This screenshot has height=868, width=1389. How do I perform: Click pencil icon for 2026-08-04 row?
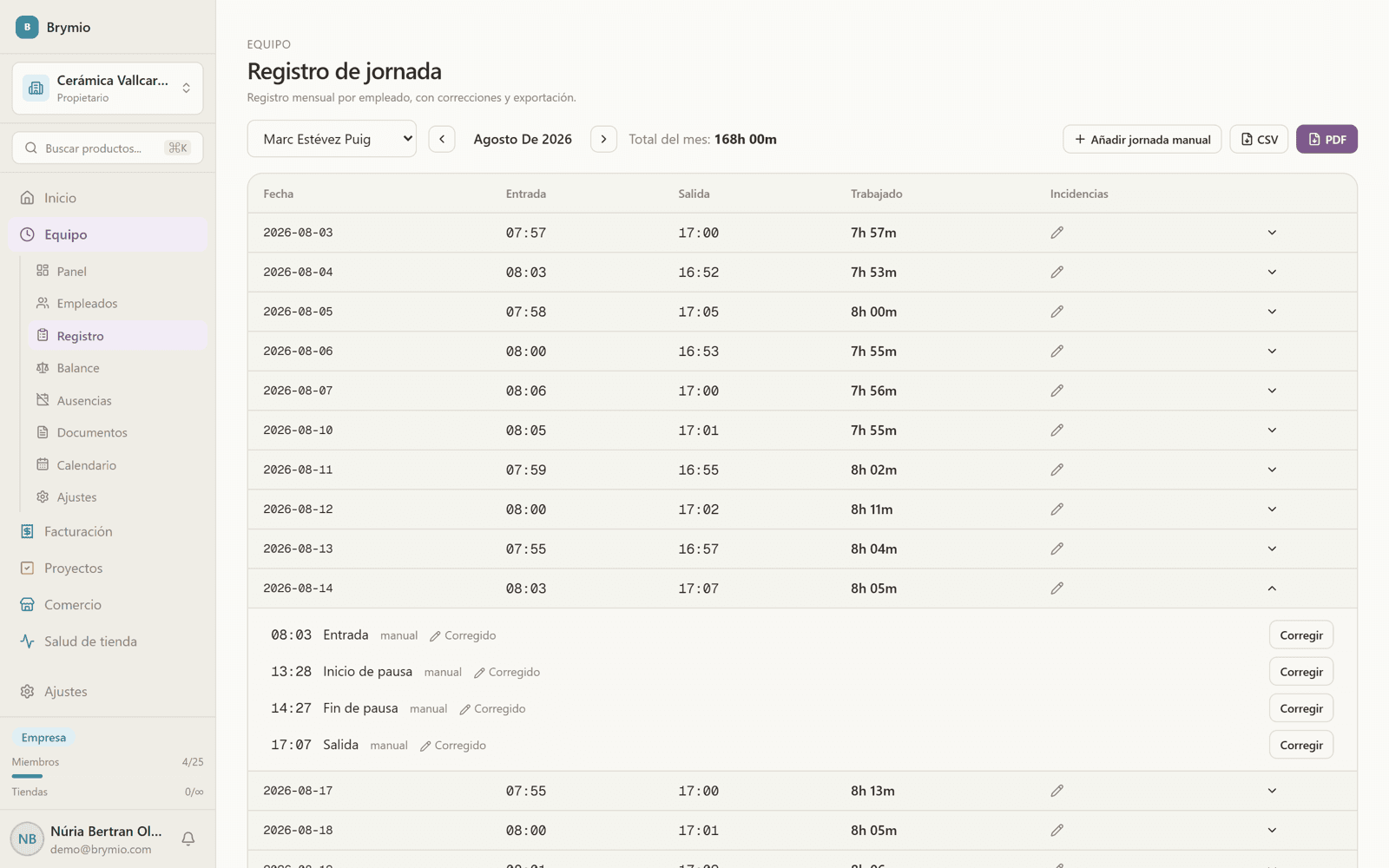pos(1057,273)
